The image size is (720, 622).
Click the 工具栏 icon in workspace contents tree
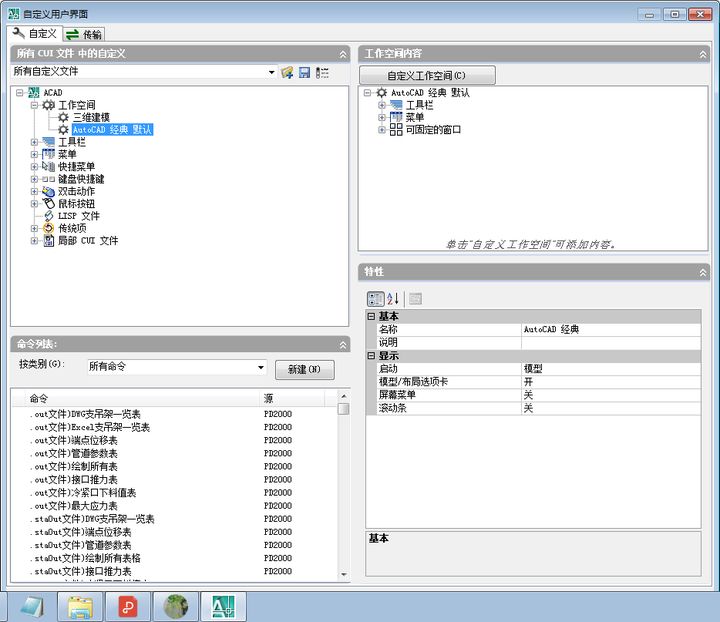pyautogui.click(x=396, y=105)
